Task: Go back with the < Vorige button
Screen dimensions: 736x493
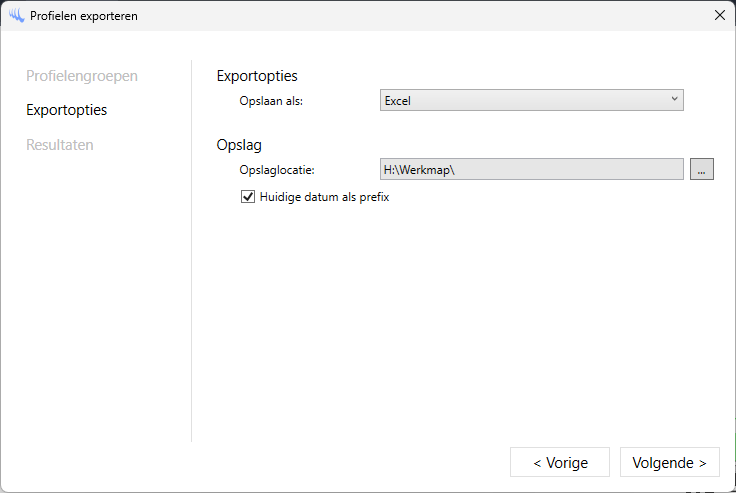Action: tap(560, 462)
